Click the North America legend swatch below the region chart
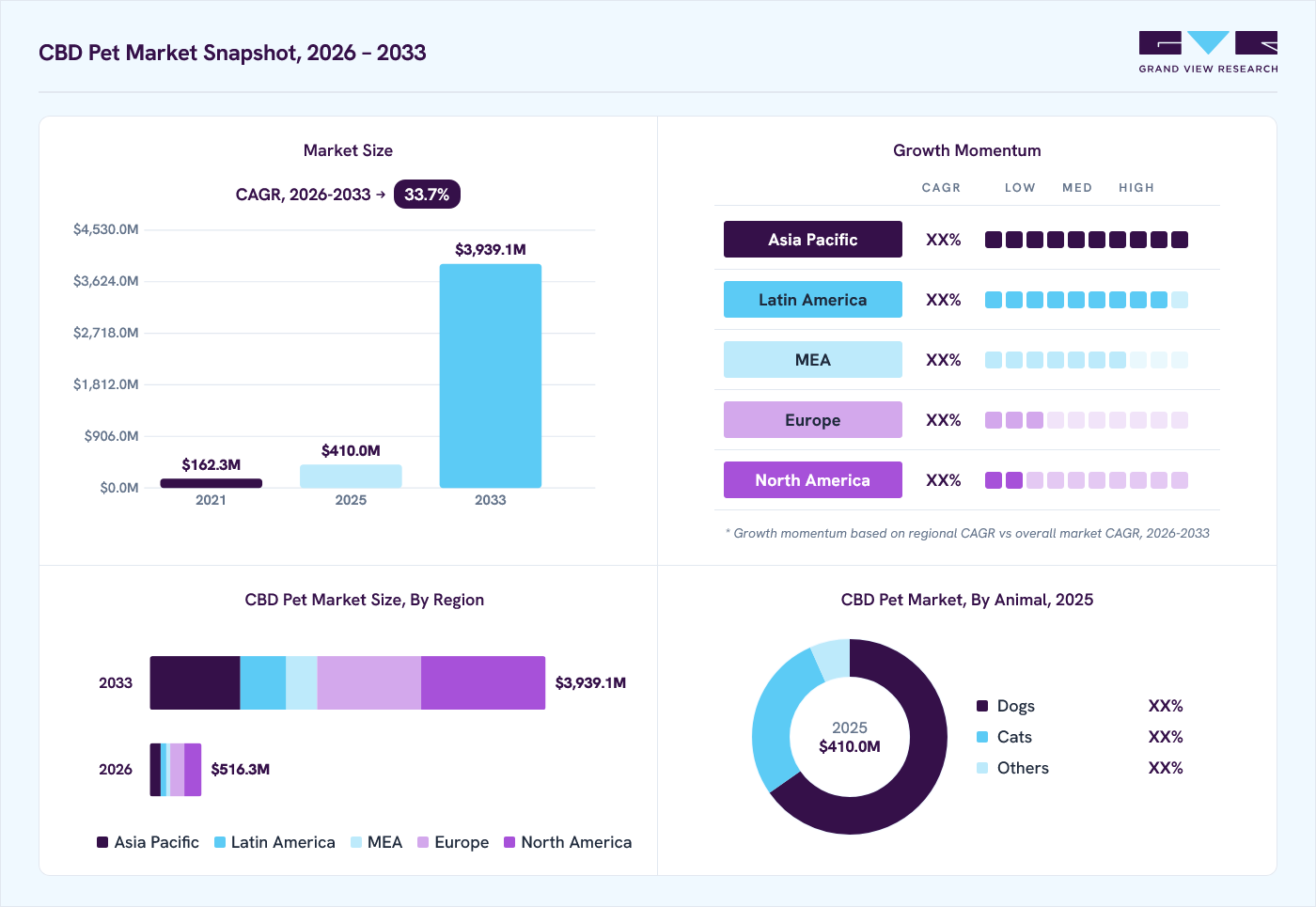Viewport: 1316px width, 907px height. (x=509, y=842)
